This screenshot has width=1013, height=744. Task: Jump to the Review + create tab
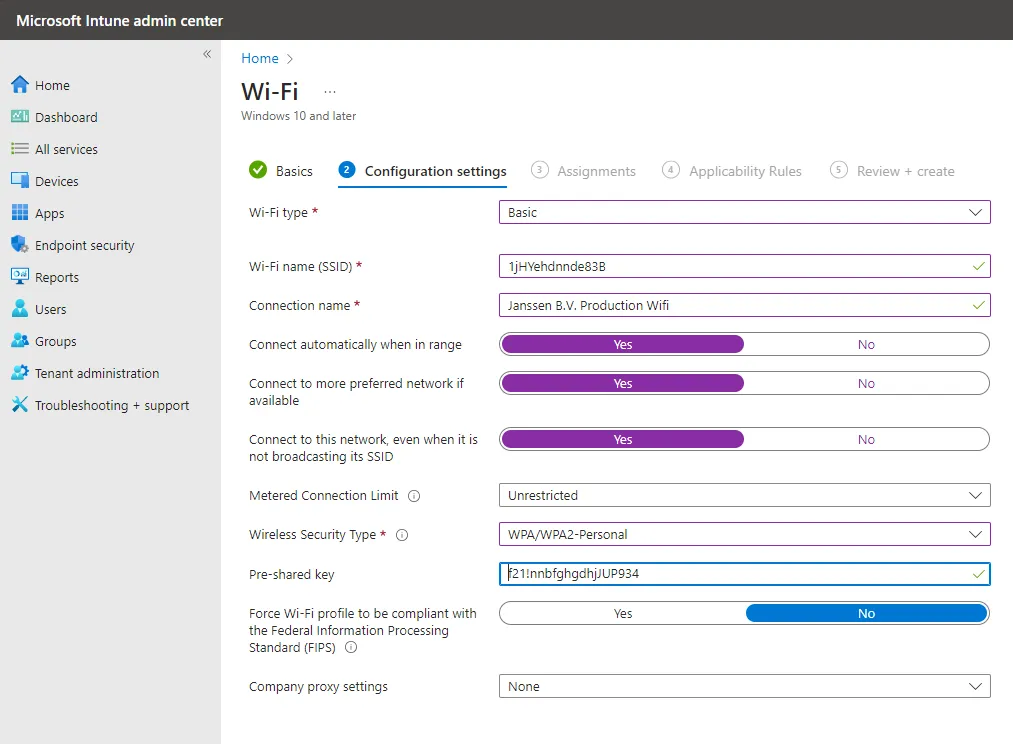click(x=892, y=171)
